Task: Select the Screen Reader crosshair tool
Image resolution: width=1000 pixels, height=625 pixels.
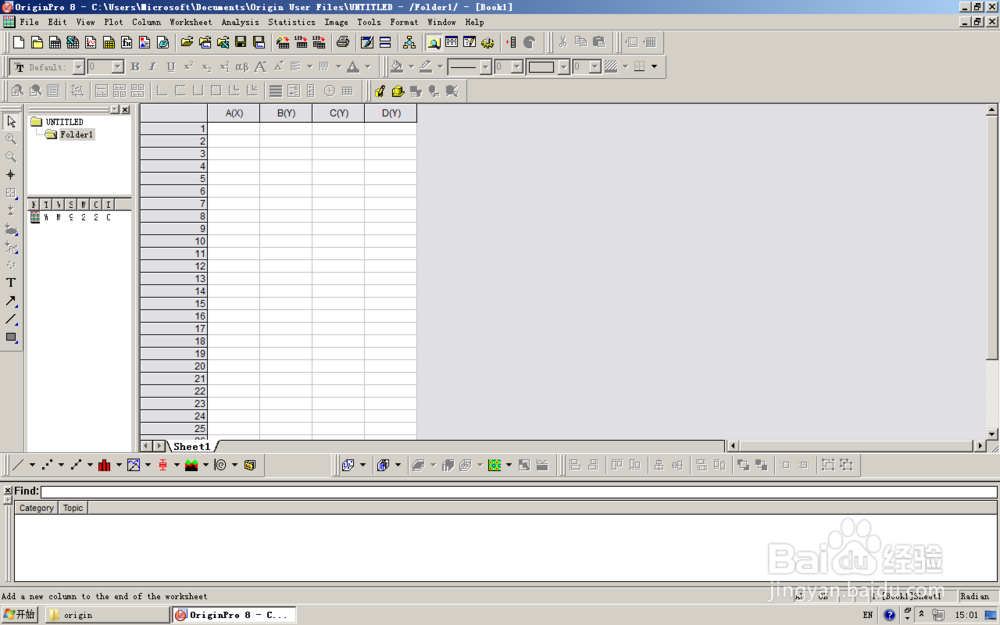Action: (x=11, y=175)
